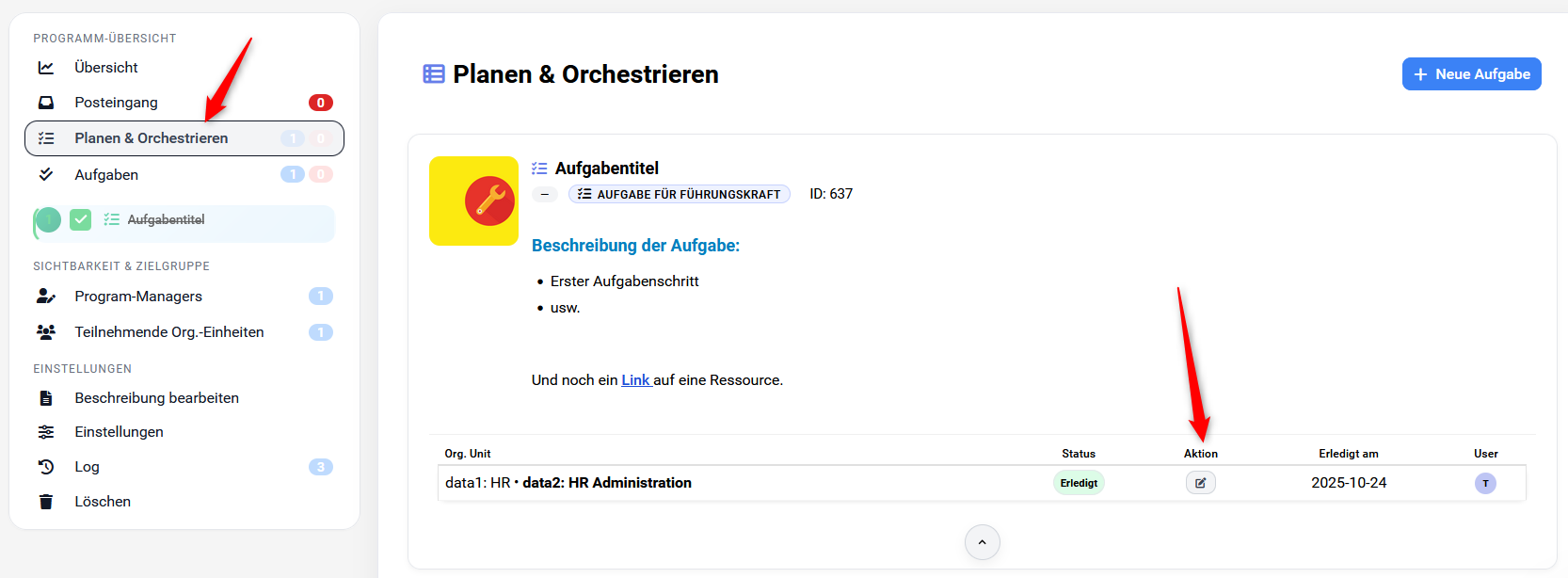Viewport: 1568px width, 578px height.
Task: Click the Löschen trash icon
Action: [46, 501]
